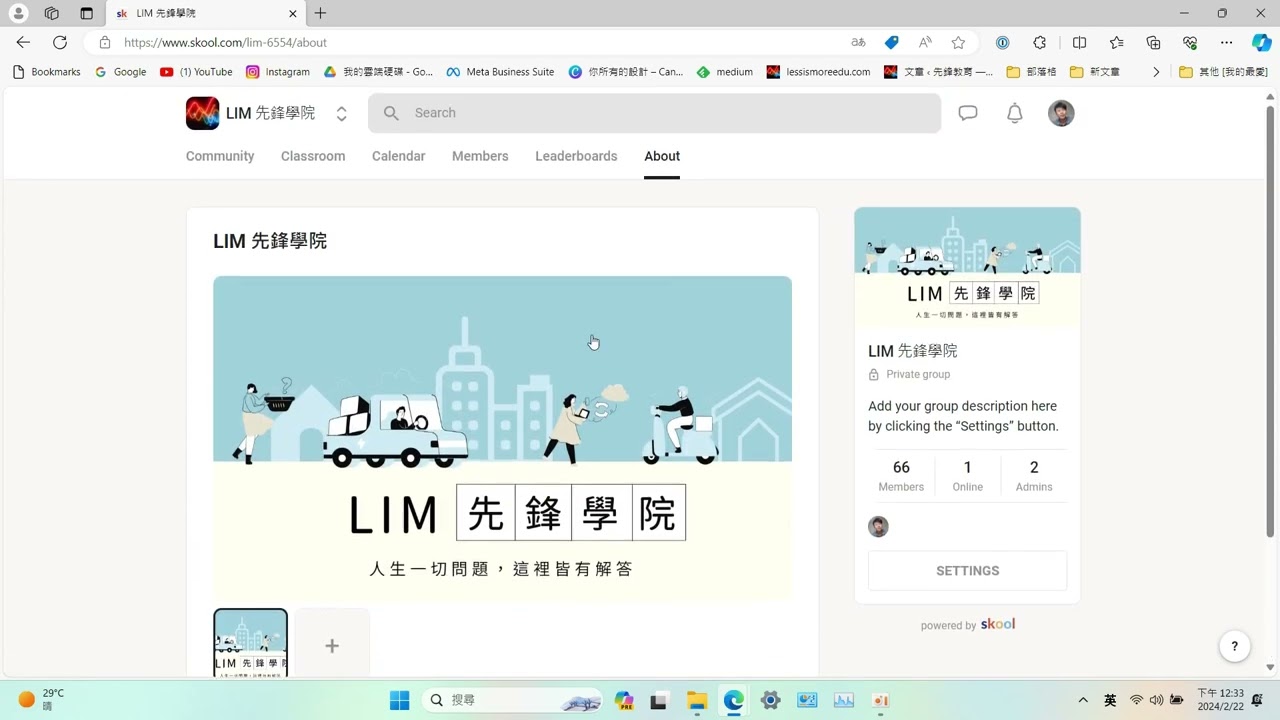Add this page to browser favorites
The image size is (1280, 720).
(958, 42)
